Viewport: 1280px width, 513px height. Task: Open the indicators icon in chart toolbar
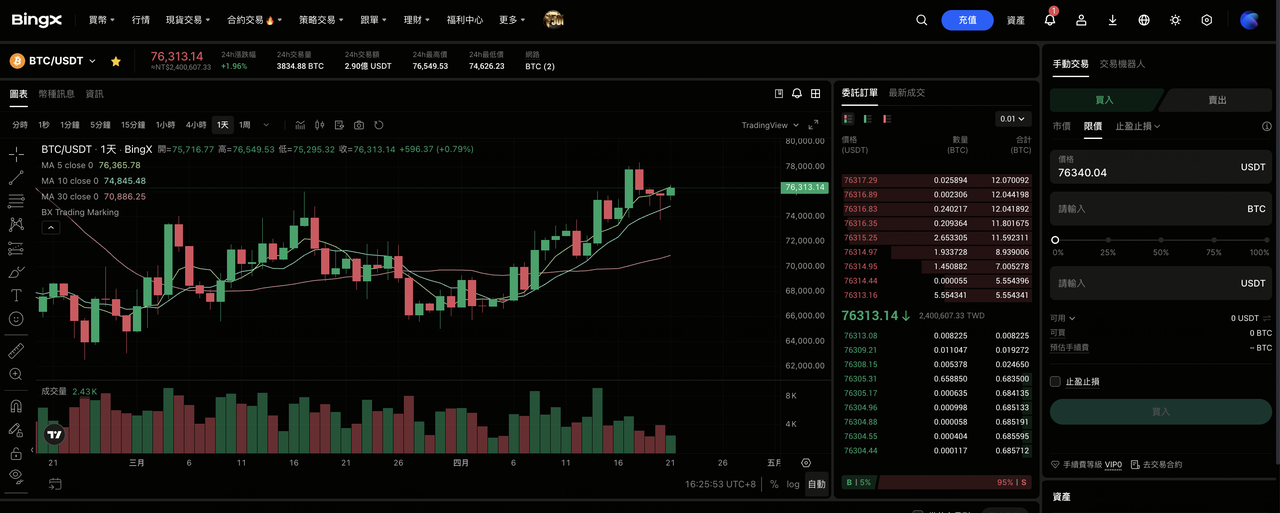[300, 125]
